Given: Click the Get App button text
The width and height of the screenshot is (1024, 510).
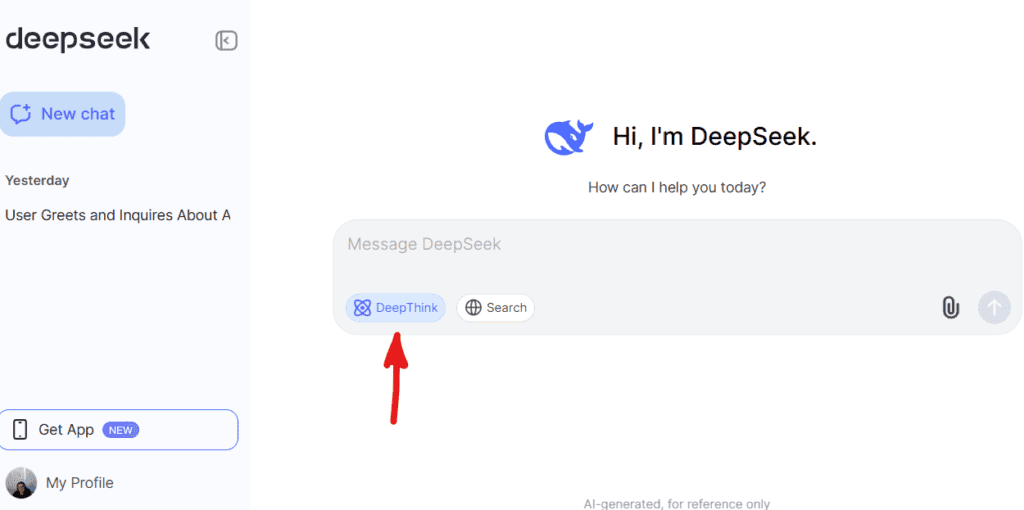Looking at the screenshot, I should pyautogui.click(x=66, y=430).
